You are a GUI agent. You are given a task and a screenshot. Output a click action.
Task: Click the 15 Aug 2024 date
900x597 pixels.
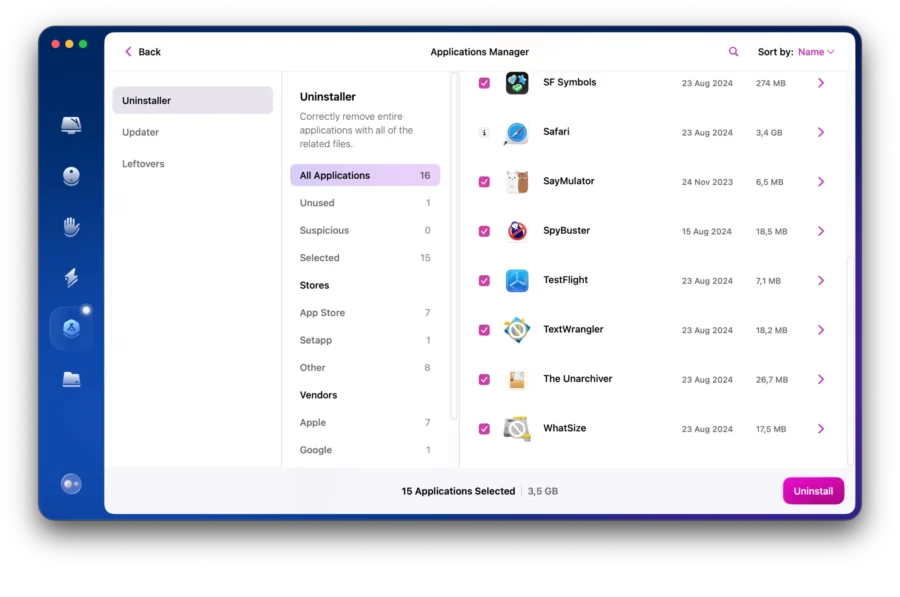click(707, 231)
